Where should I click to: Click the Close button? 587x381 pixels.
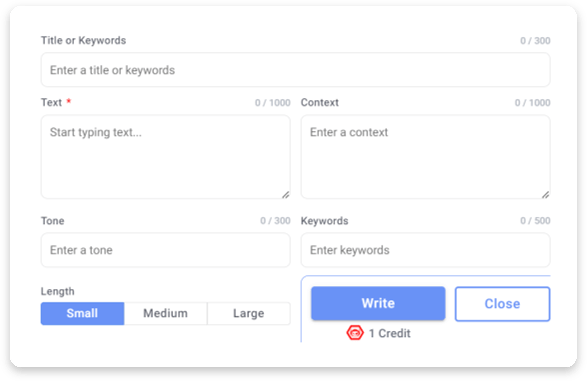point(502,304)
